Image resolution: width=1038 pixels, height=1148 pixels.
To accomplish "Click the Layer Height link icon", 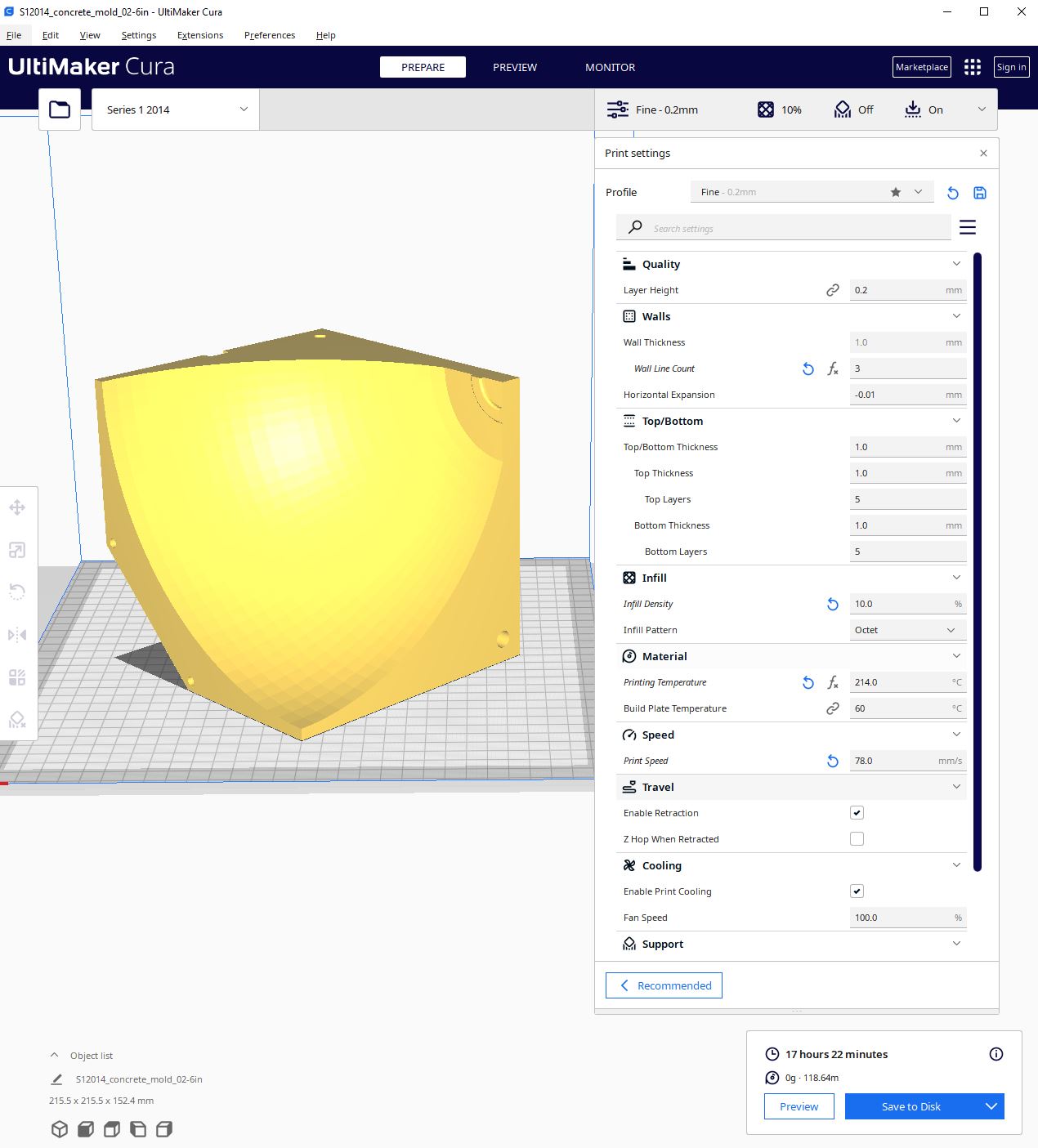I will click(833, 290).
